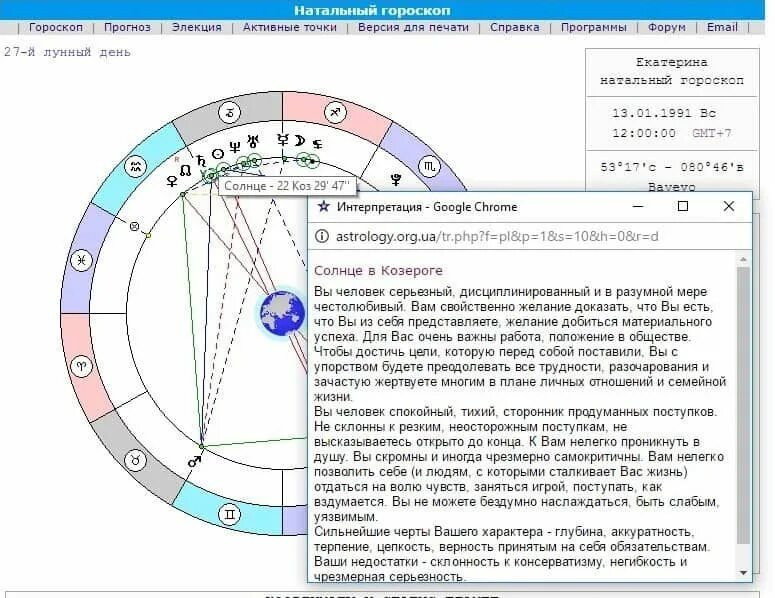Screen dimensions: 775x598
Task: Select the North Node glyph
Action: pos(185,171)
